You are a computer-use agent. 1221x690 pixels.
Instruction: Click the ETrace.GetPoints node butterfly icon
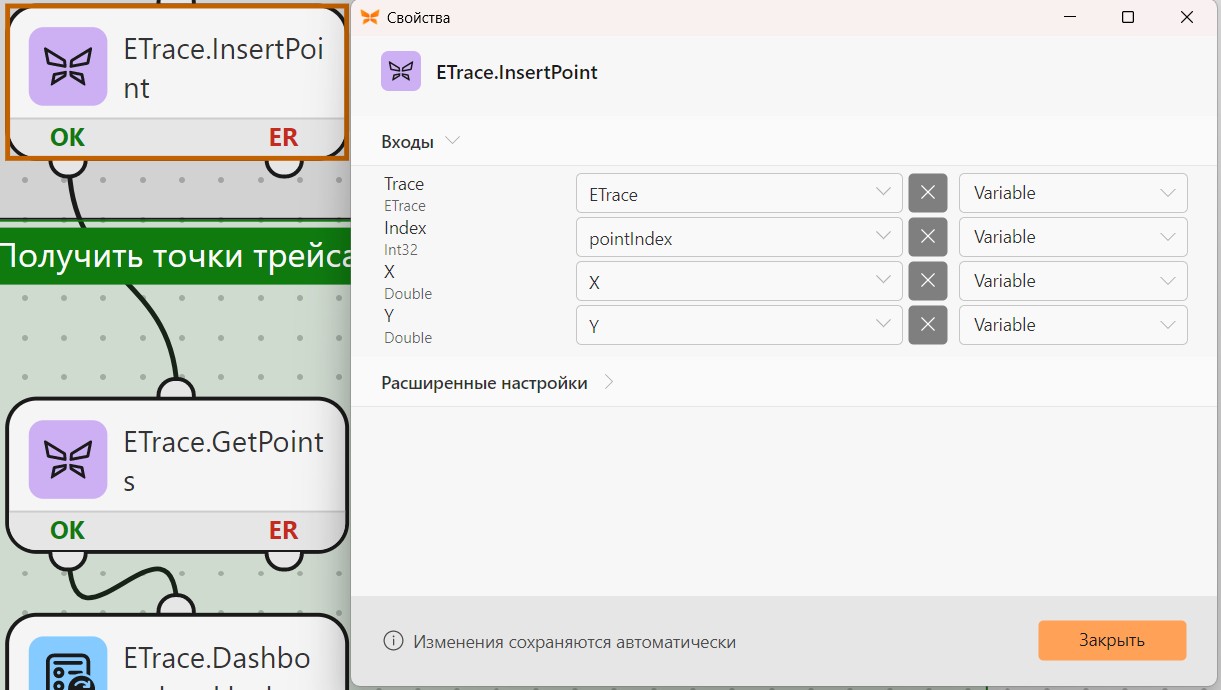coord(68,459)
